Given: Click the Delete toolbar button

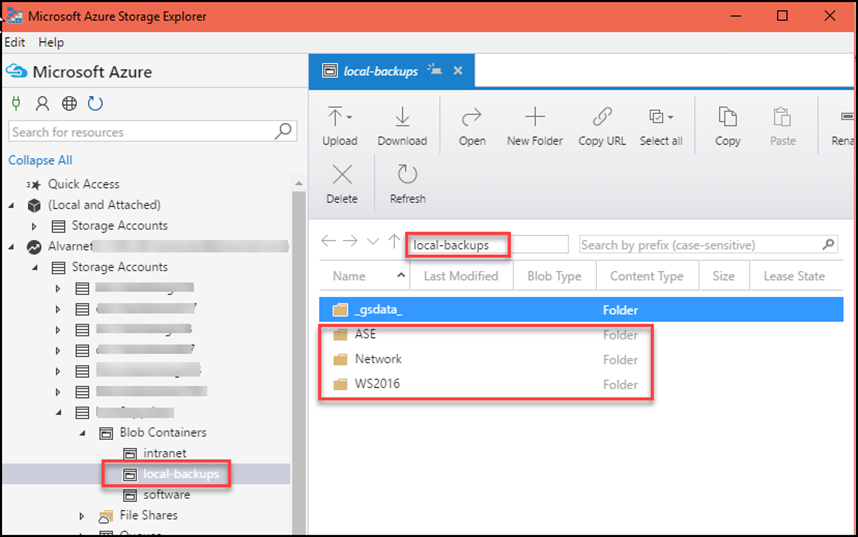Looking at the screenshot, I should point(342,184).
